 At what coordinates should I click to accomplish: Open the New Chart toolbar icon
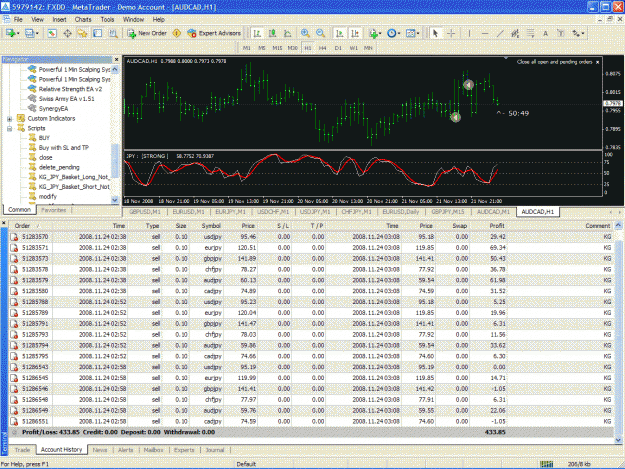tap(11, 33)
